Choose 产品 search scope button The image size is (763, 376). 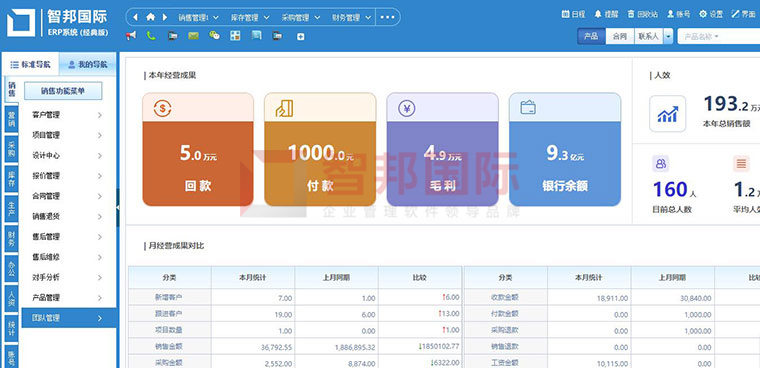(x=591, y=36)
